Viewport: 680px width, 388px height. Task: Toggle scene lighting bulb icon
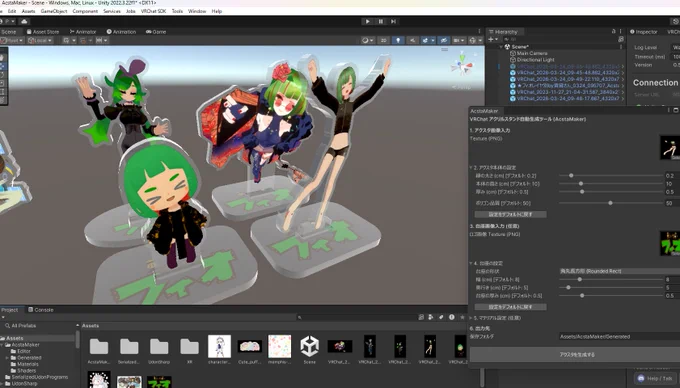(398, 40)
